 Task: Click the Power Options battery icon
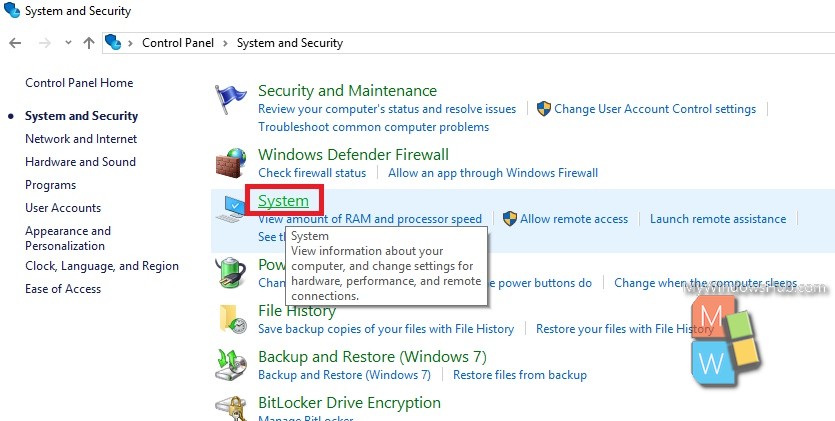[231, 273]
